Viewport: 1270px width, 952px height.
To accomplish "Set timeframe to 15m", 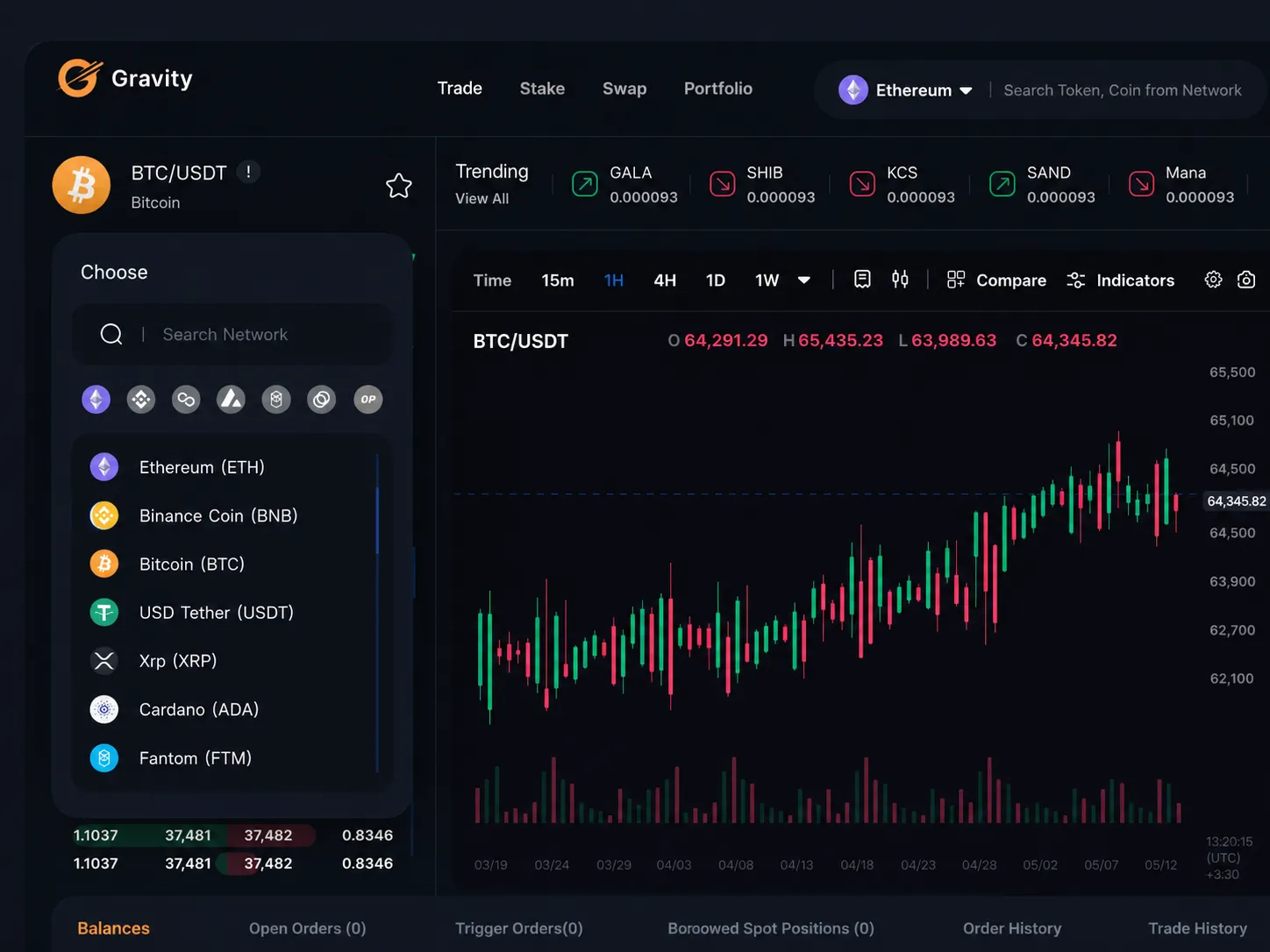I will (x=558, y=281).
